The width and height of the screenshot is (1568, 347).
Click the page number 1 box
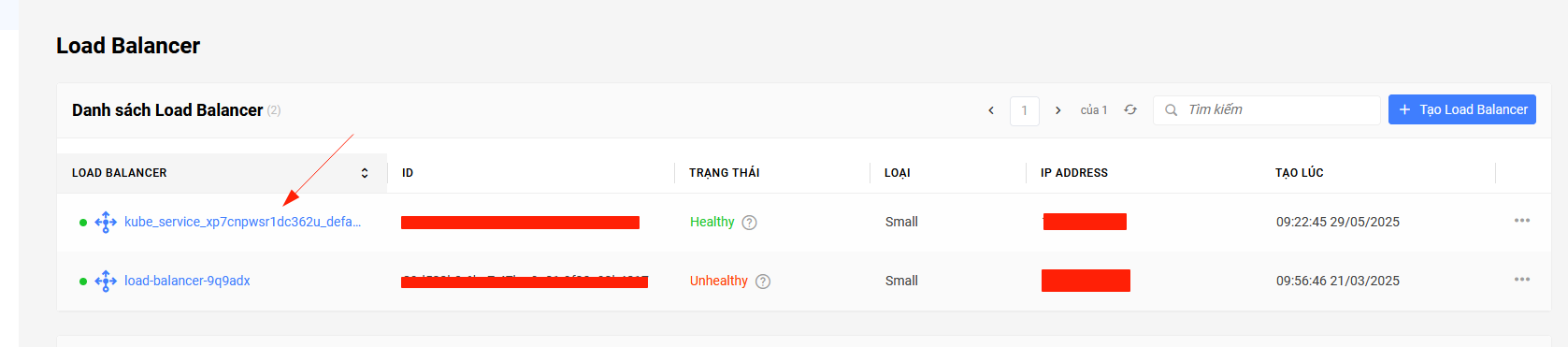[1025, 110]
